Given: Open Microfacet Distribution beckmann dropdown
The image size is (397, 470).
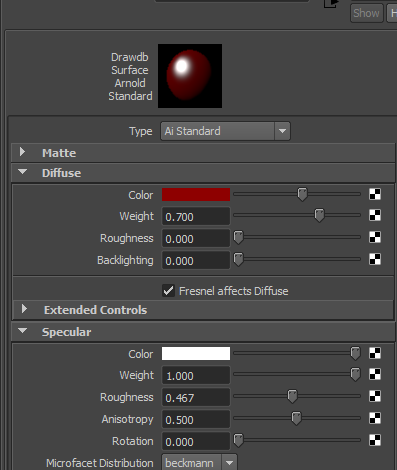Looking at the screenshot, I should 199,463.
